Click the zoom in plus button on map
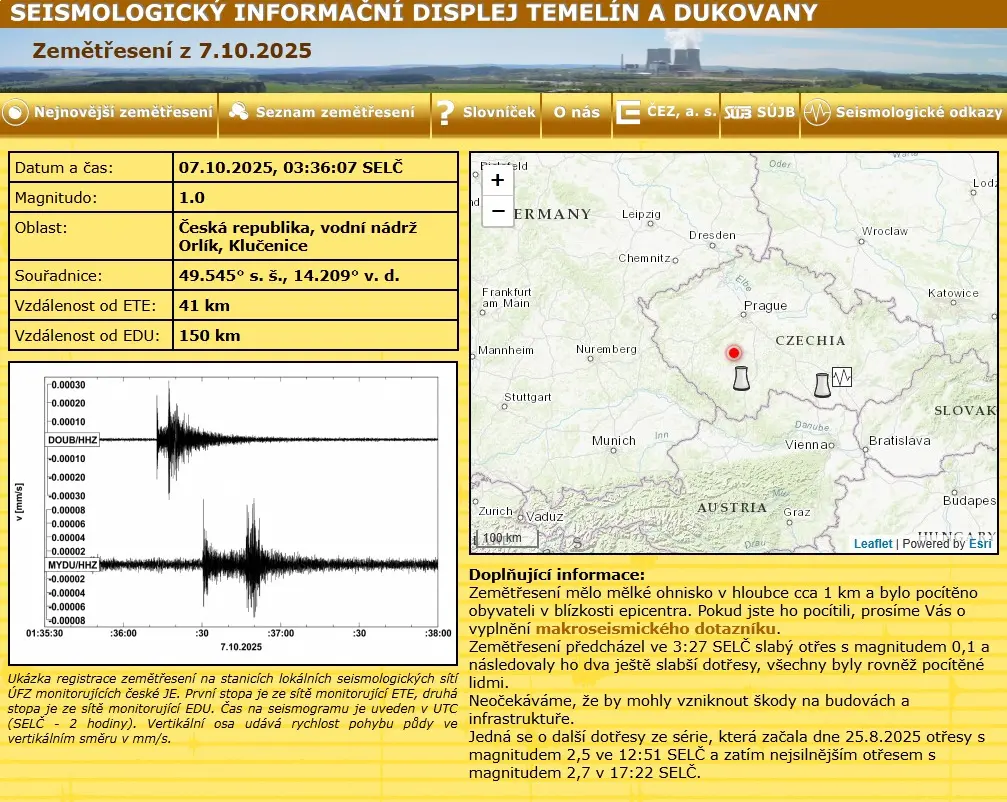Viewport: 1007px width, 802px height. pyautogui.click(x=498, y=181)
